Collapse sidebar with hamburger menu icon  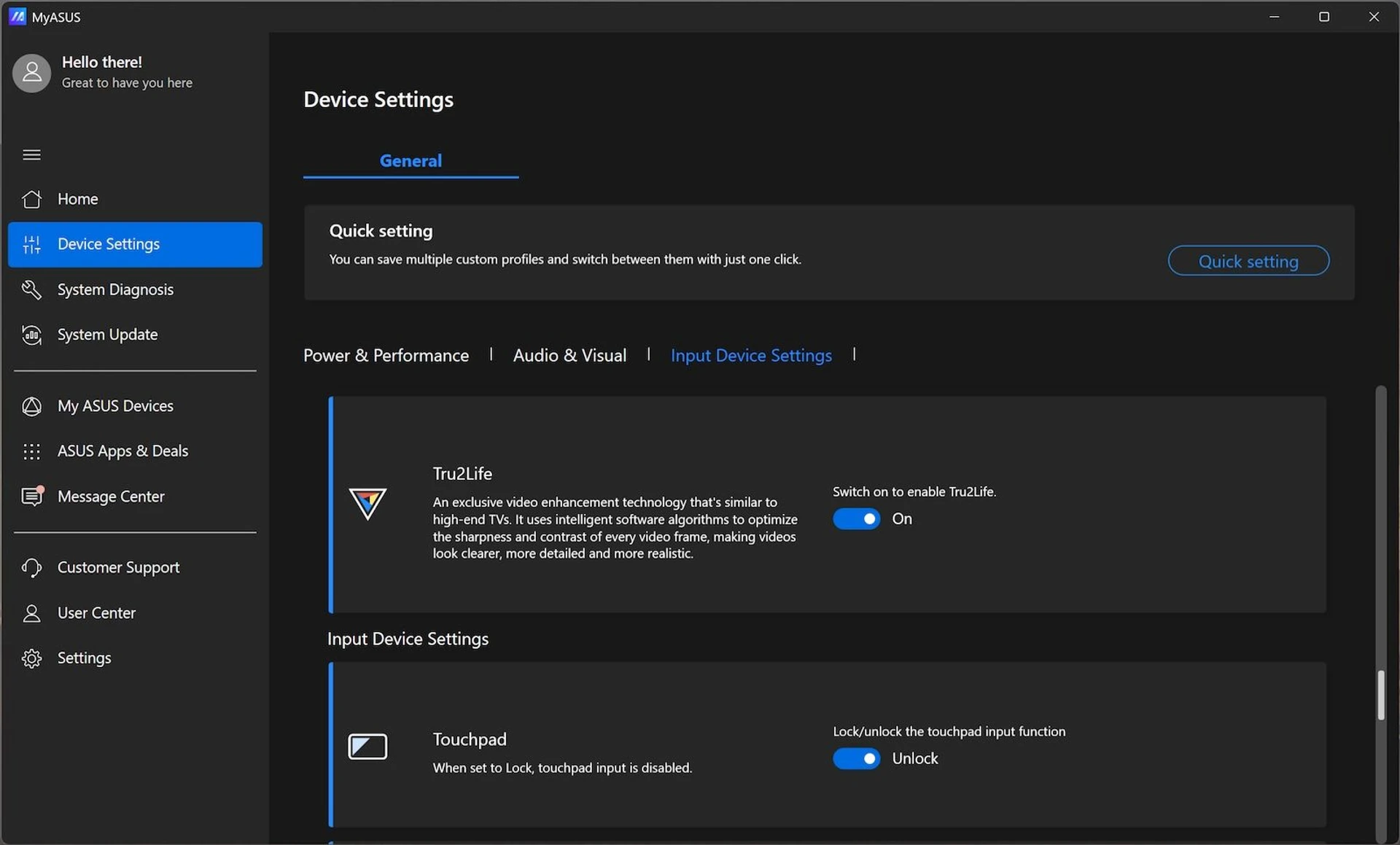(x=31, y=155)
